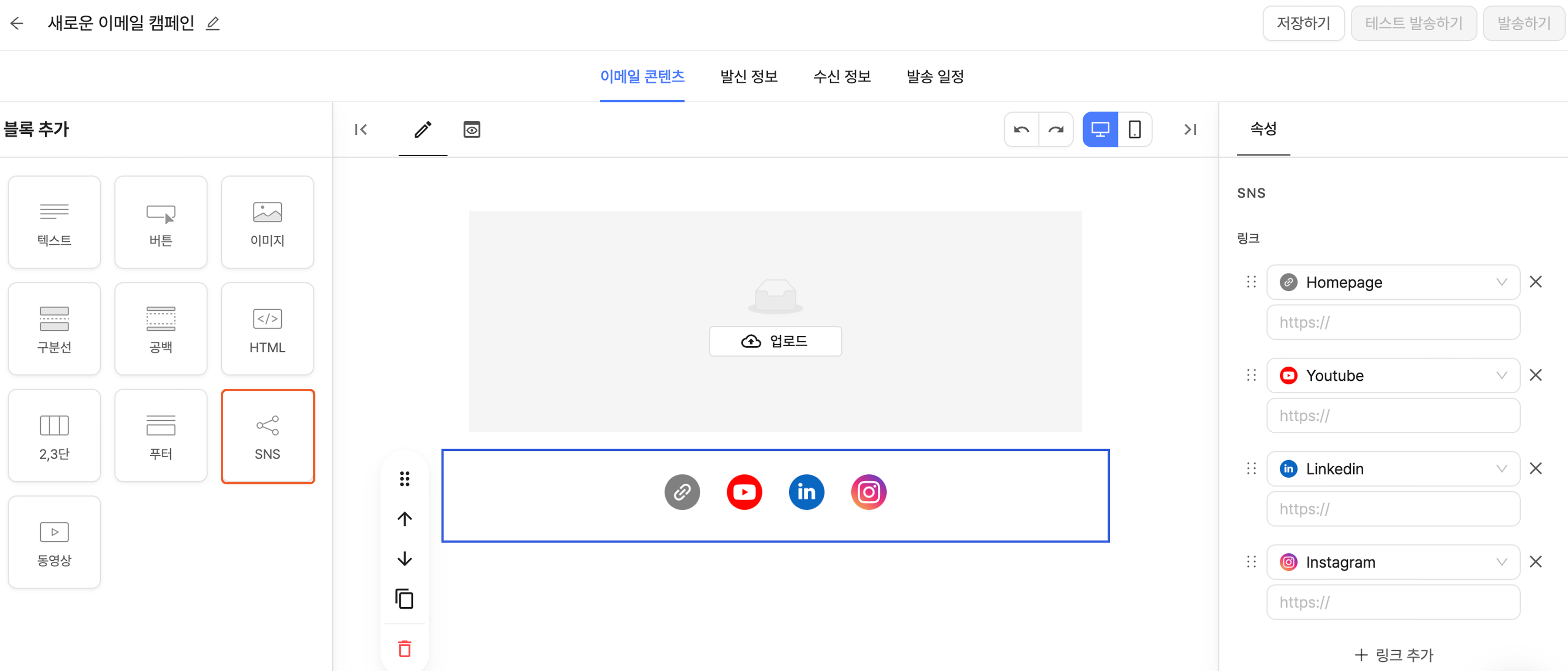Screen dimensions: 1568x671
Task: Open the 발송 일정 tab
Action: click(x=934, y=77)
